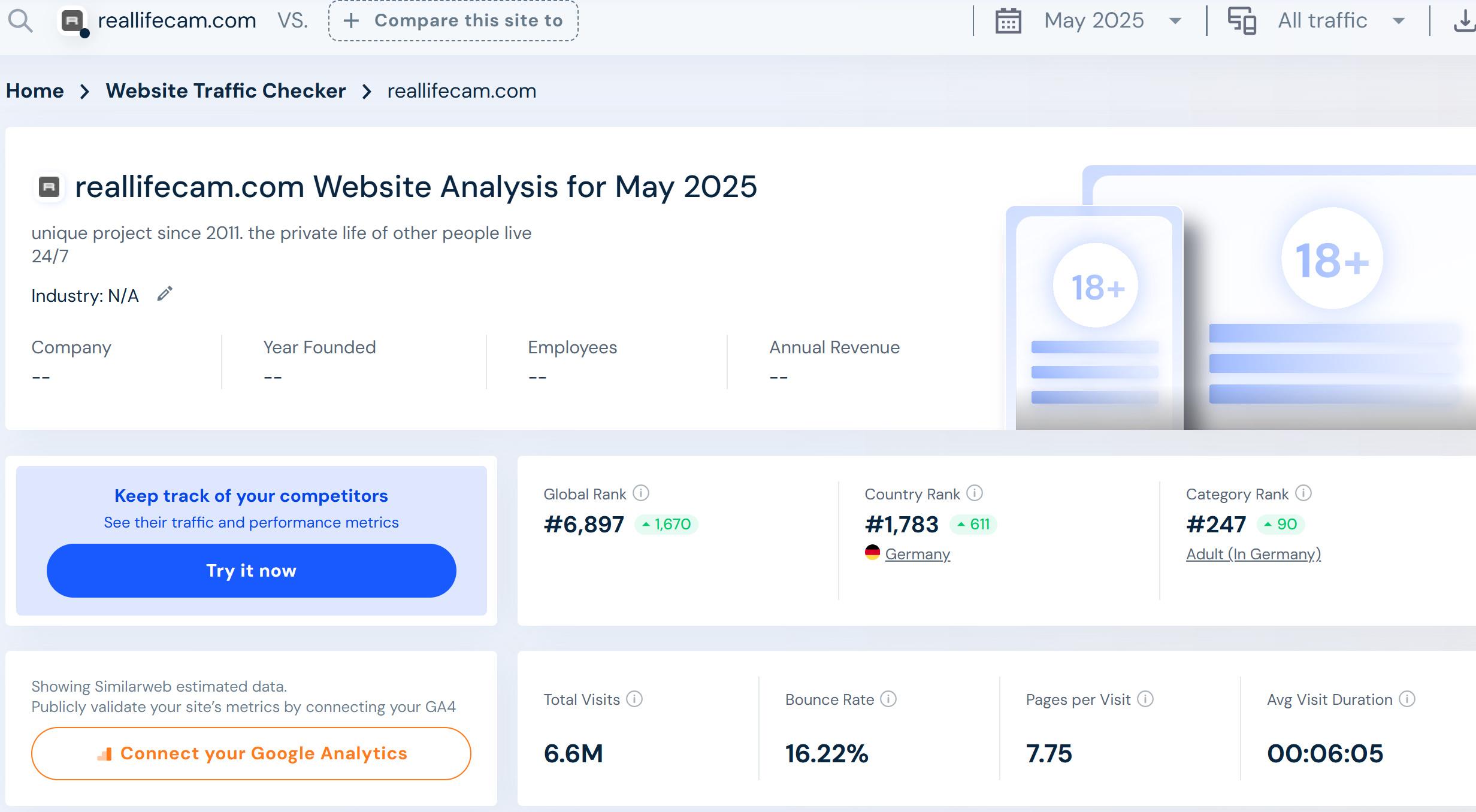
Task: Open the May 2025 date dropdown
Action: (x=1112, y=21)
